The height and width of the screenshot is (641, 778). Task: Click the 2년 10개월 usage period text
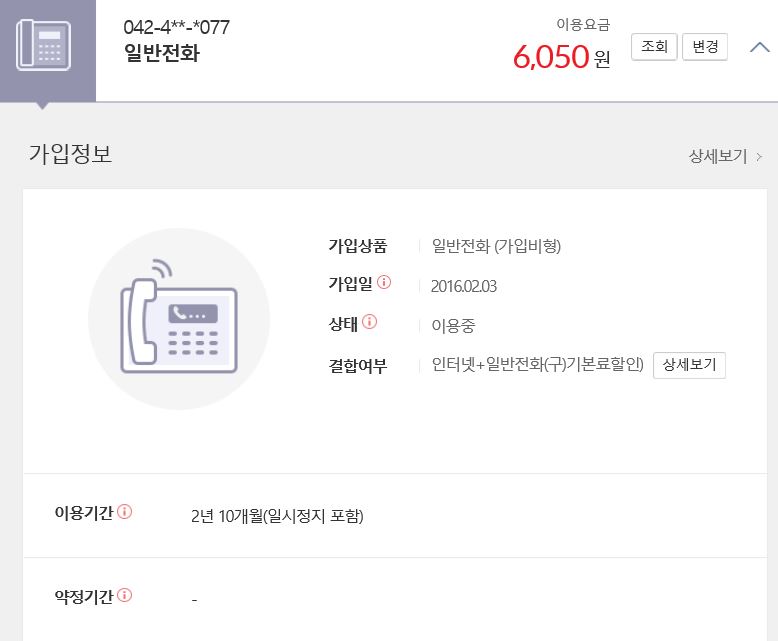point(277,516)
